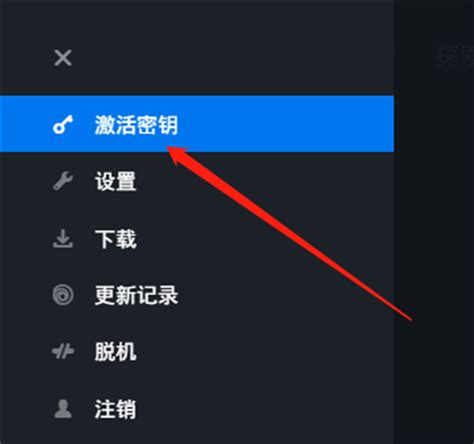Click the dimmed overlay outside the menu
474x444 pixels.
tap(434, 222)
